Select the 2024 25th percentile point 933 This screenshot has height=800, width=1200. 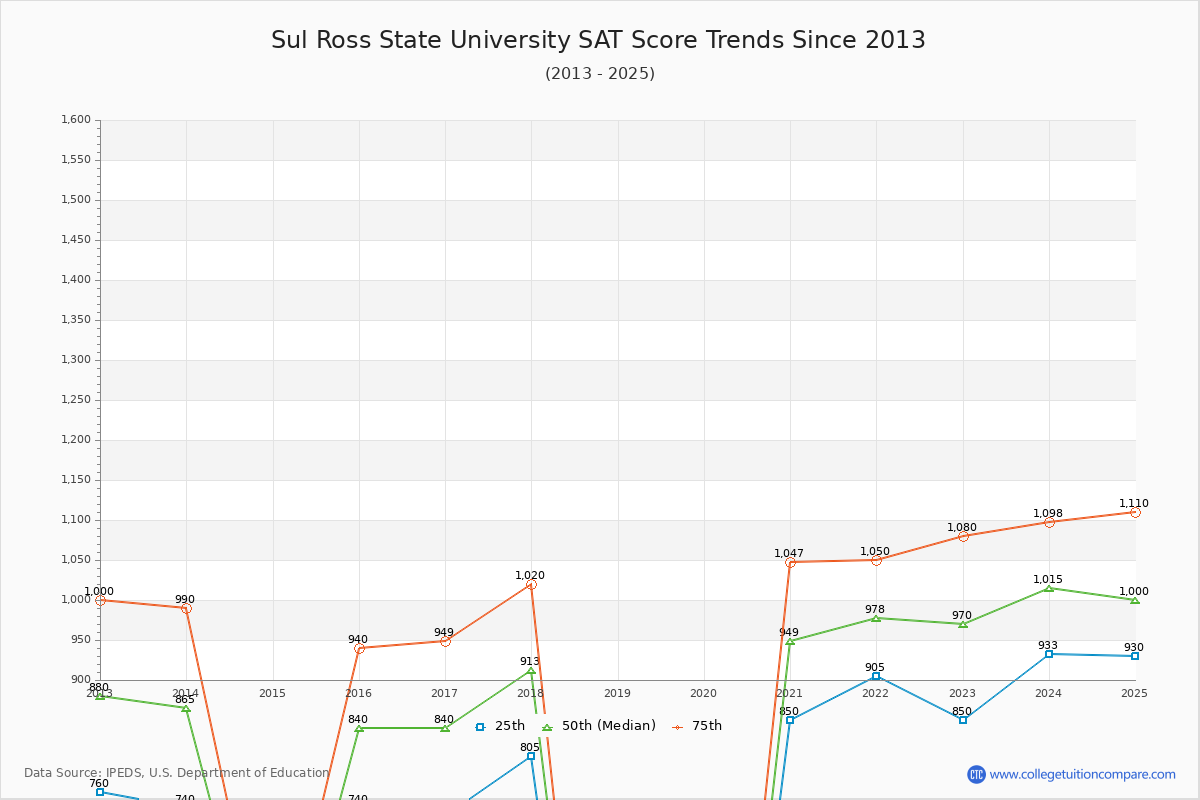coord(1049,654)
